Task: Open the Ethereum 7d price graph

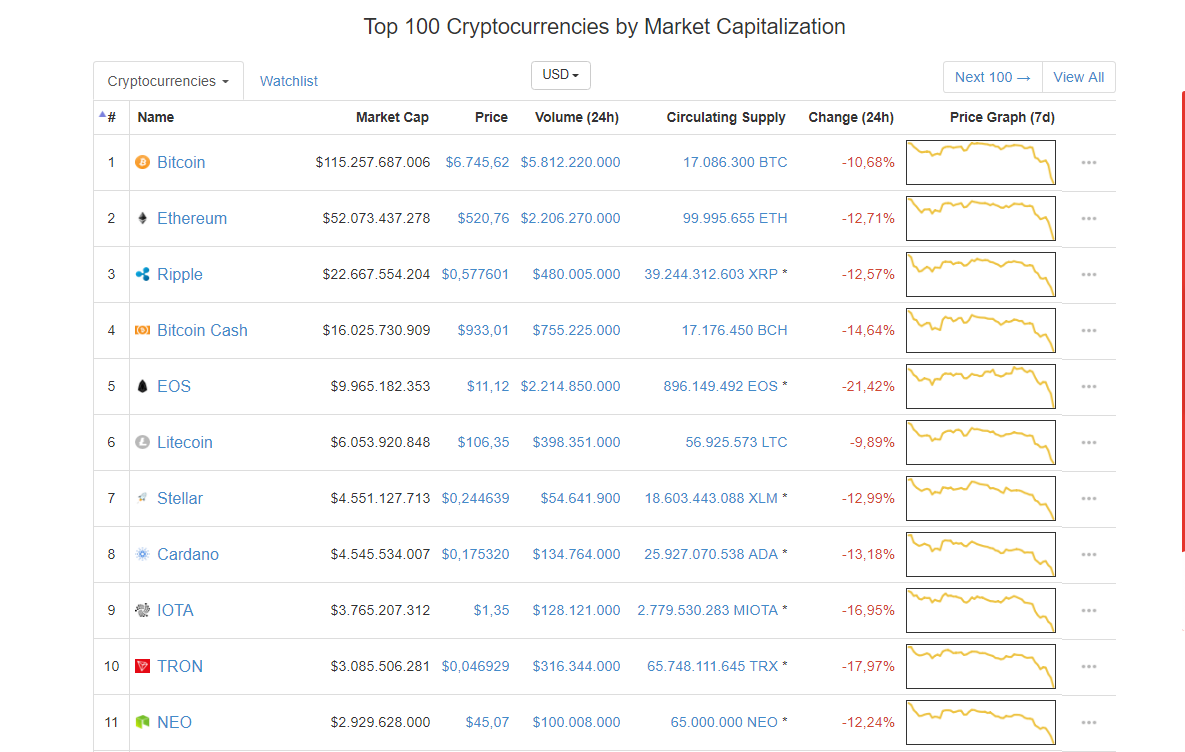Action: click(x=981, y=218)
